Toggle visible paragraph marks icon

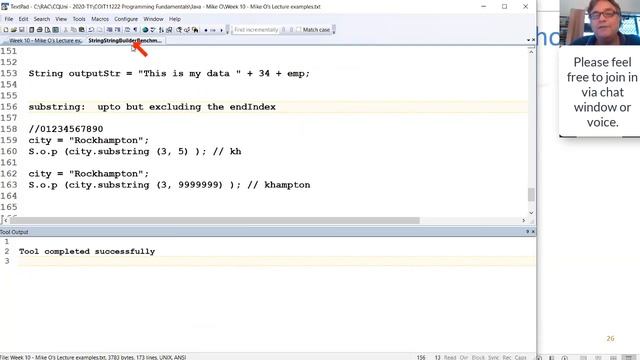pos(136,30)
